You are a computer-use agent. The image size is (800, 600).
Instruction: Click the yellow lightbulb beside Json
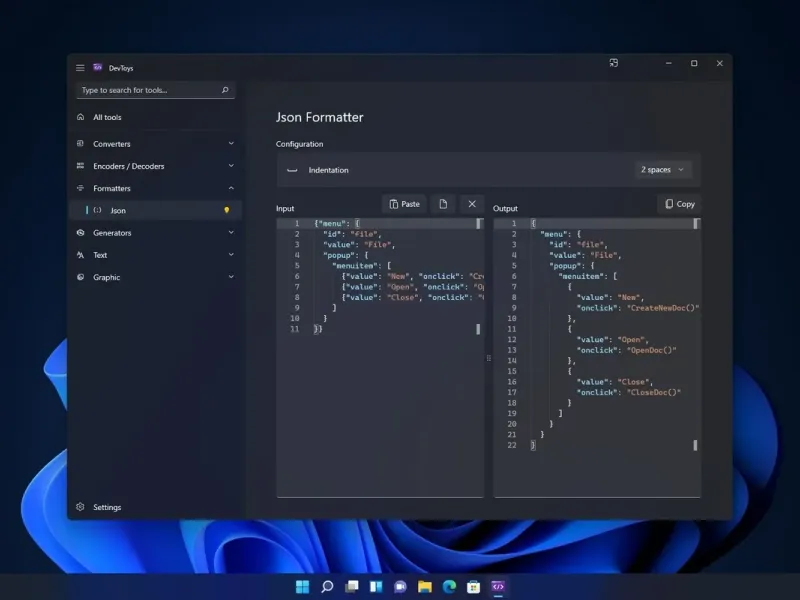[x=227, y=210]
